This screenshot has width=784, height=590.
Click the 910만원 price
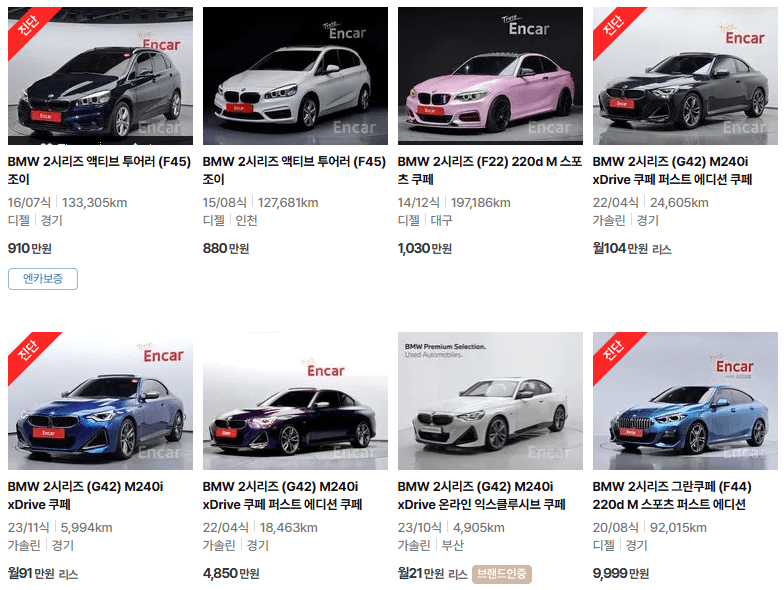coord(30,248)
